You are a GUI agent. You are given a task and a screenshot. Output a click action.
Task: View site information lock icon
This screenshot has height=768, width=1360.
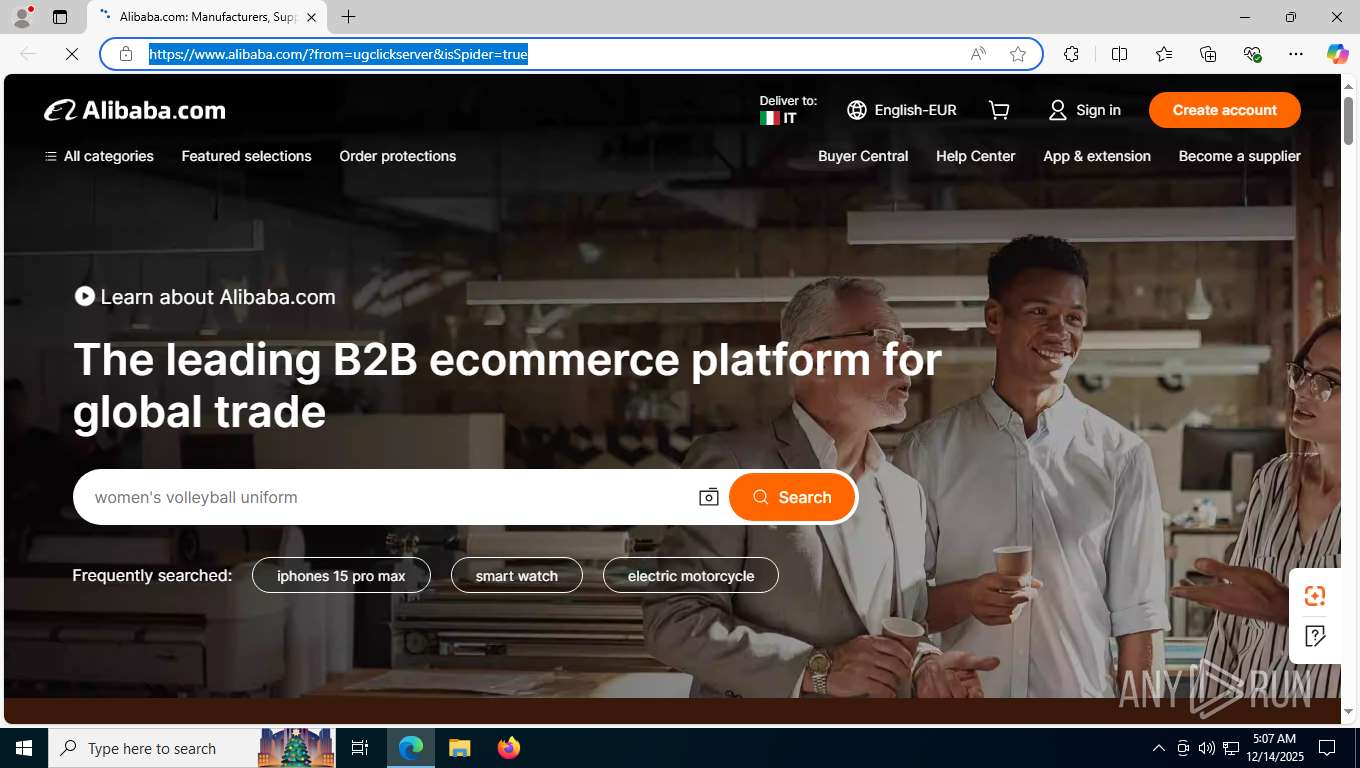coord(126,54)
